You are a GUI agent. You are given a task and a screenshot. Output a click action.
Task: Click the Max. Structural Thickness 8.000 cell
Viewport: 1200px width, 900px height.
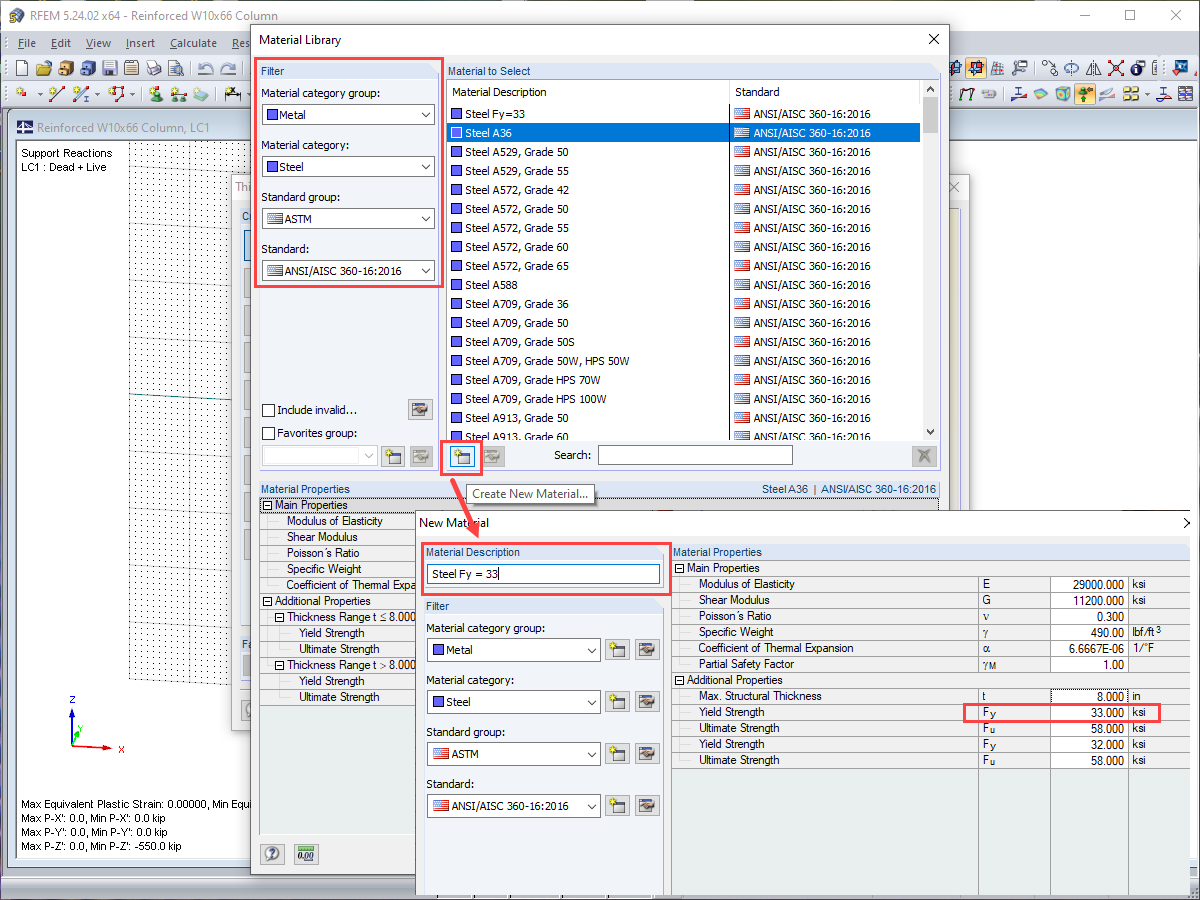[x=1089, y=696]
